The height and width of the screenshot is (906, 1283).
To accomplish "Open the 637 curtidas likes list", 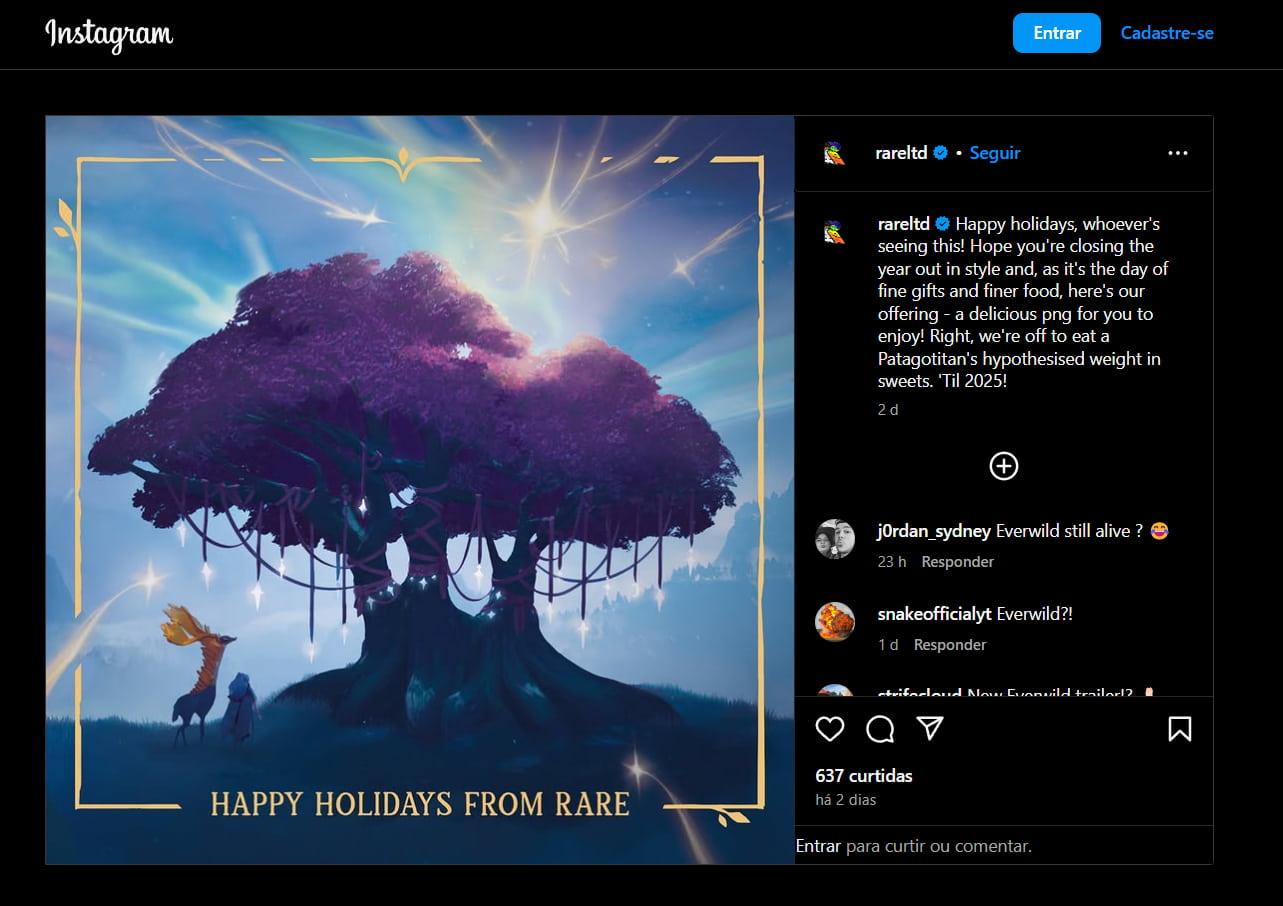I will [864, 776].
